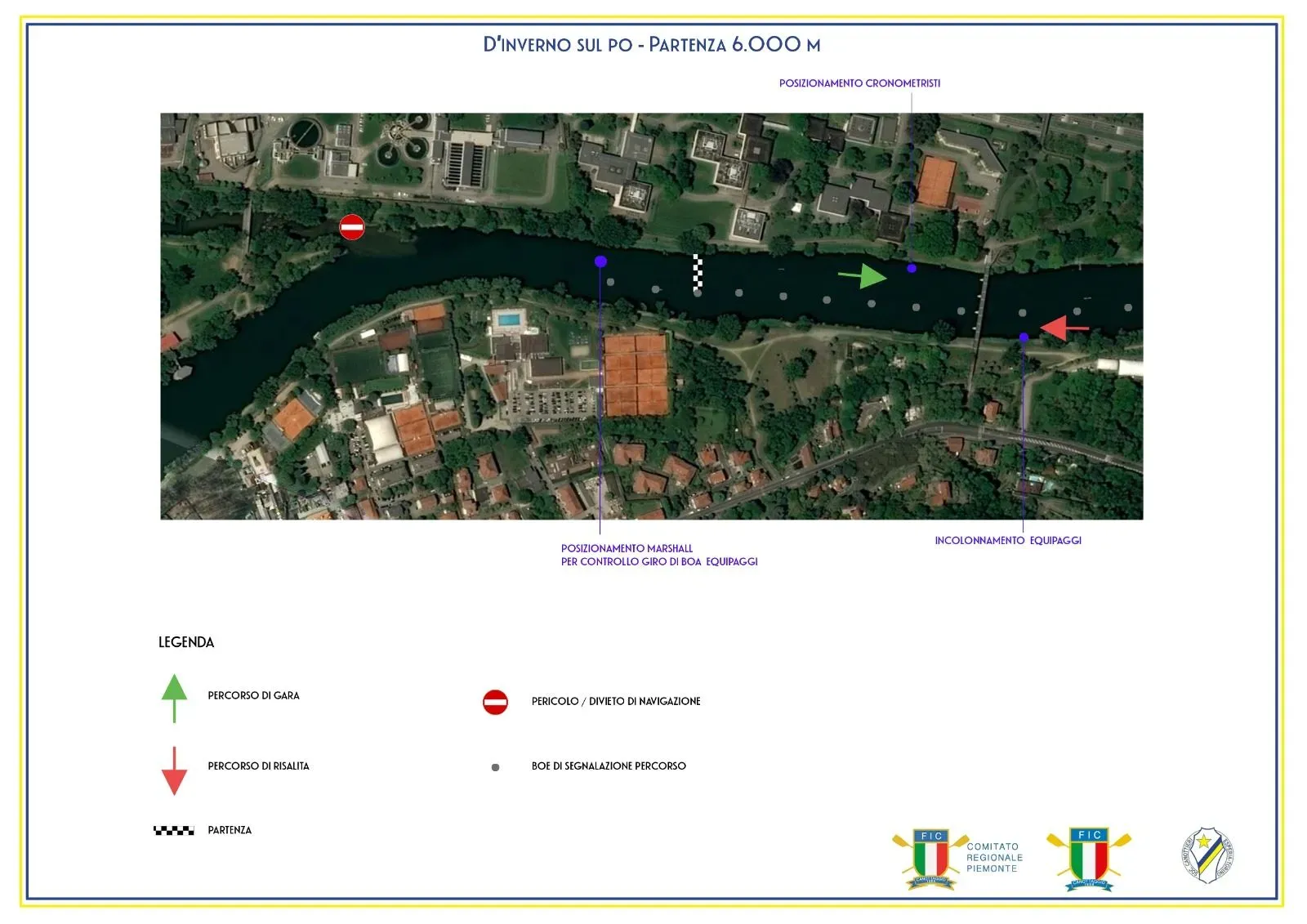Click the green race-direction arrow on the river

[x=863, y=276]
